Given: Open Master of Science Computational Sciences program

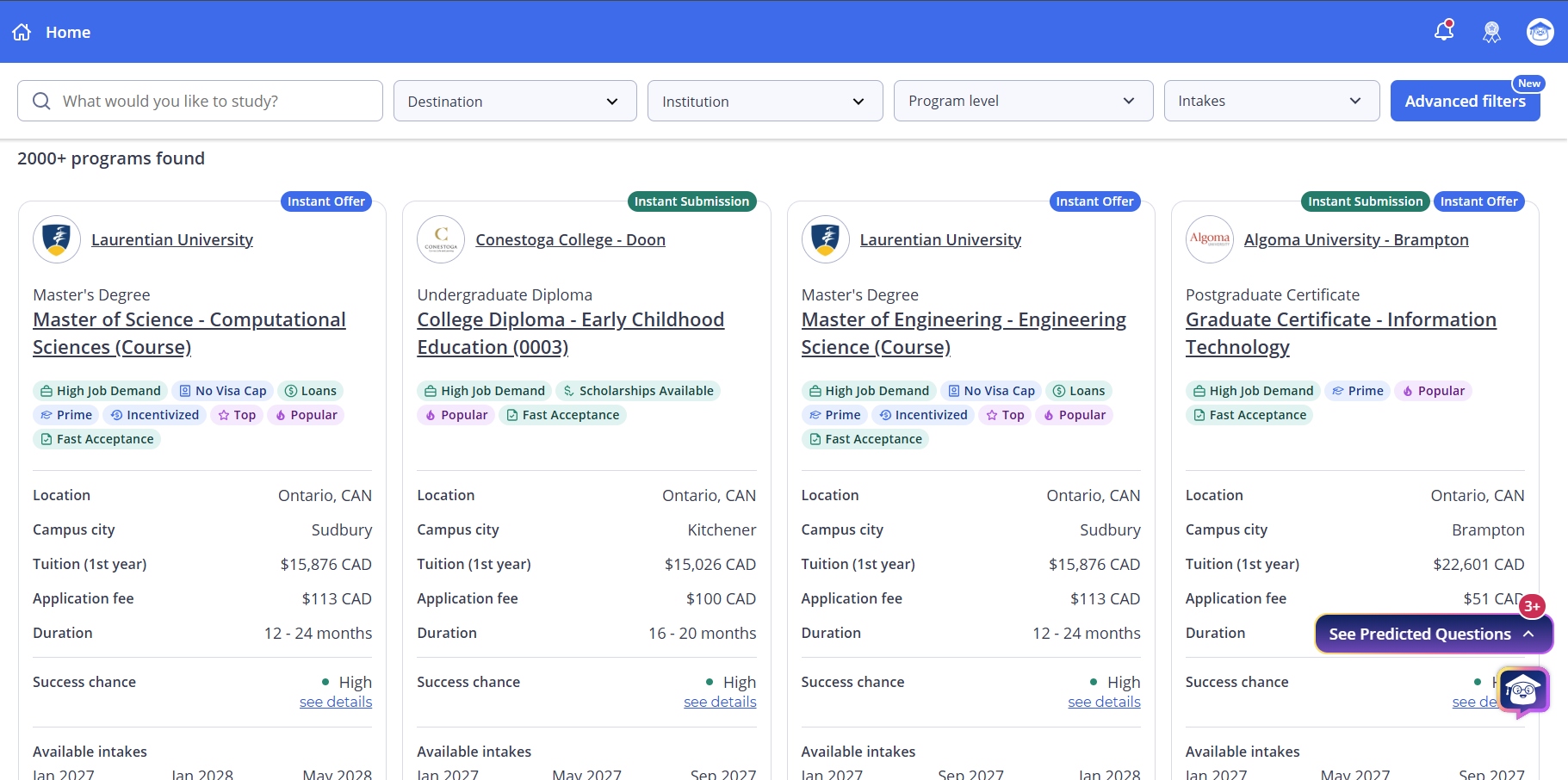Looking at the screenshot, I should (189, 333).
